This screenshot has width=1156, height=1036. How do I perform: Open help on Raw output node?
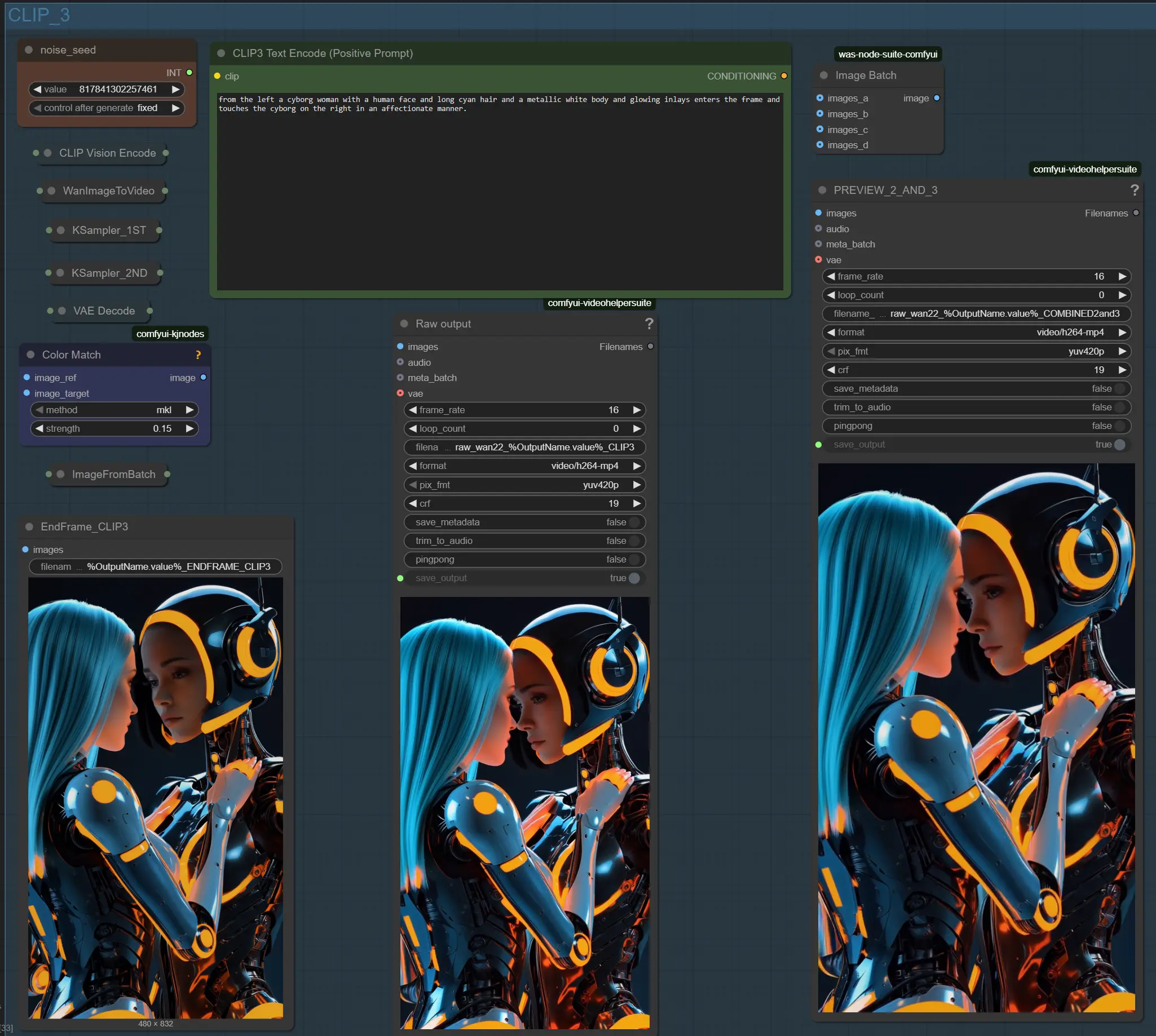tap(648, 324)
